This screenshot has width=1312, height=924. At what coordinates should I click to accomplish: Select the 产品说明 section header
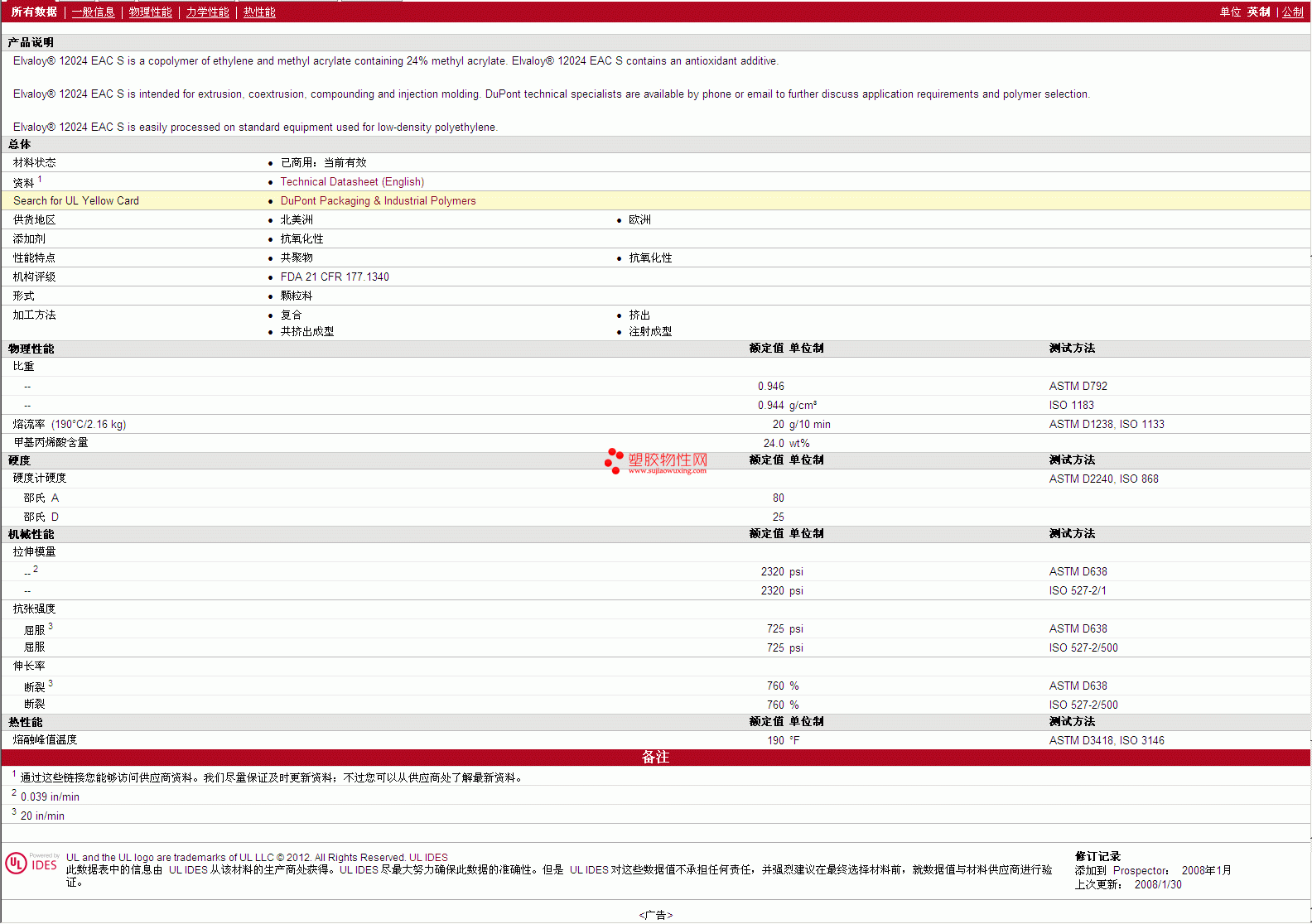[x=31, y=42]
